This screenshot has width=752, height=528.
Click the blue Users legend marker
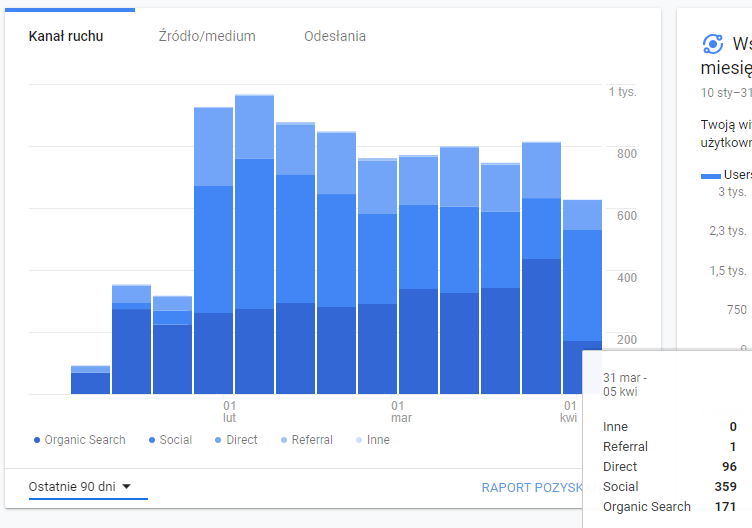711,175
